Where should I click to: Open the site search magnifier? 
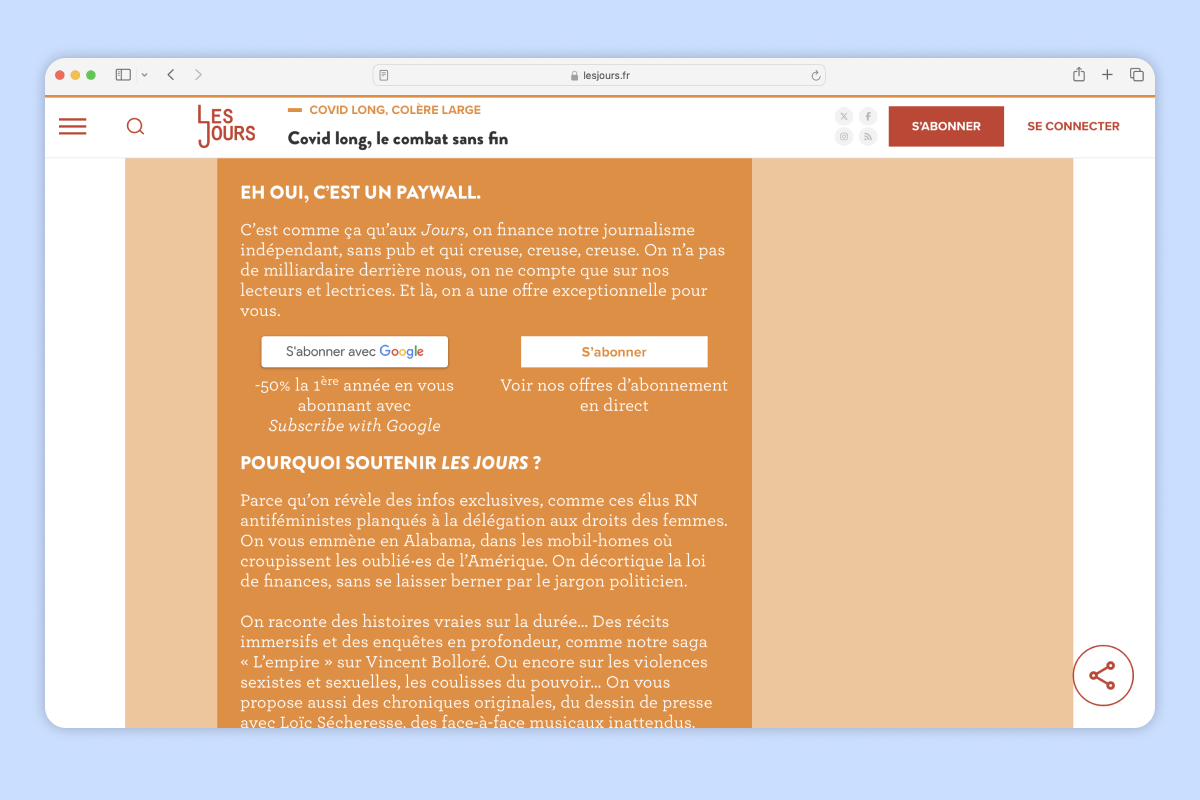(x=135, y=126)
